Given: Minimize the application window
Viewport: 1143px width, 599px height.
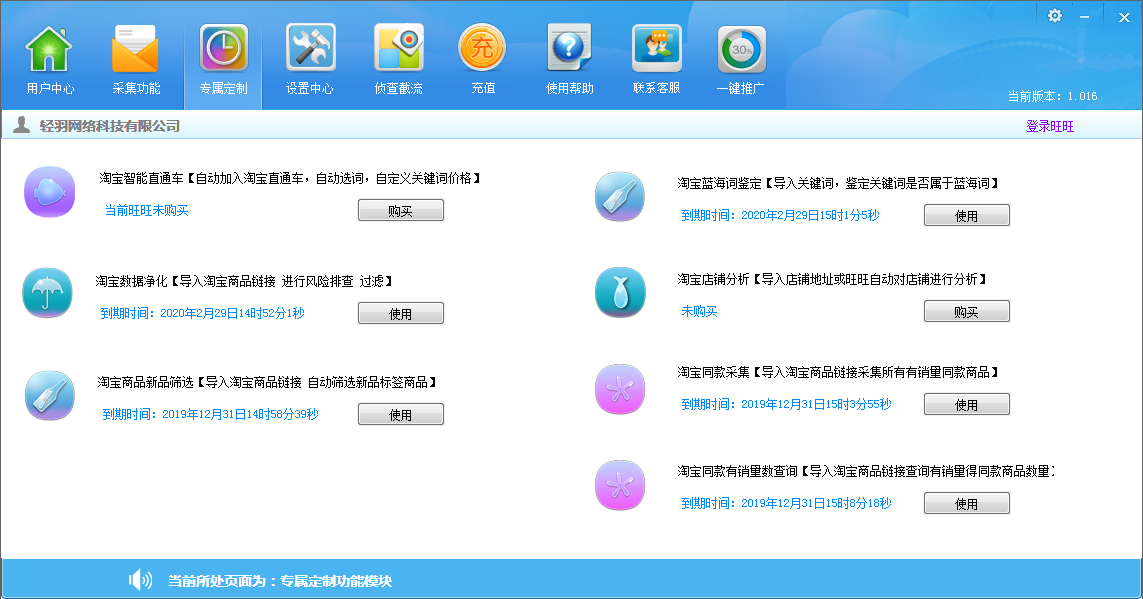Looking at the screenshot, I should coord(1085,16).
